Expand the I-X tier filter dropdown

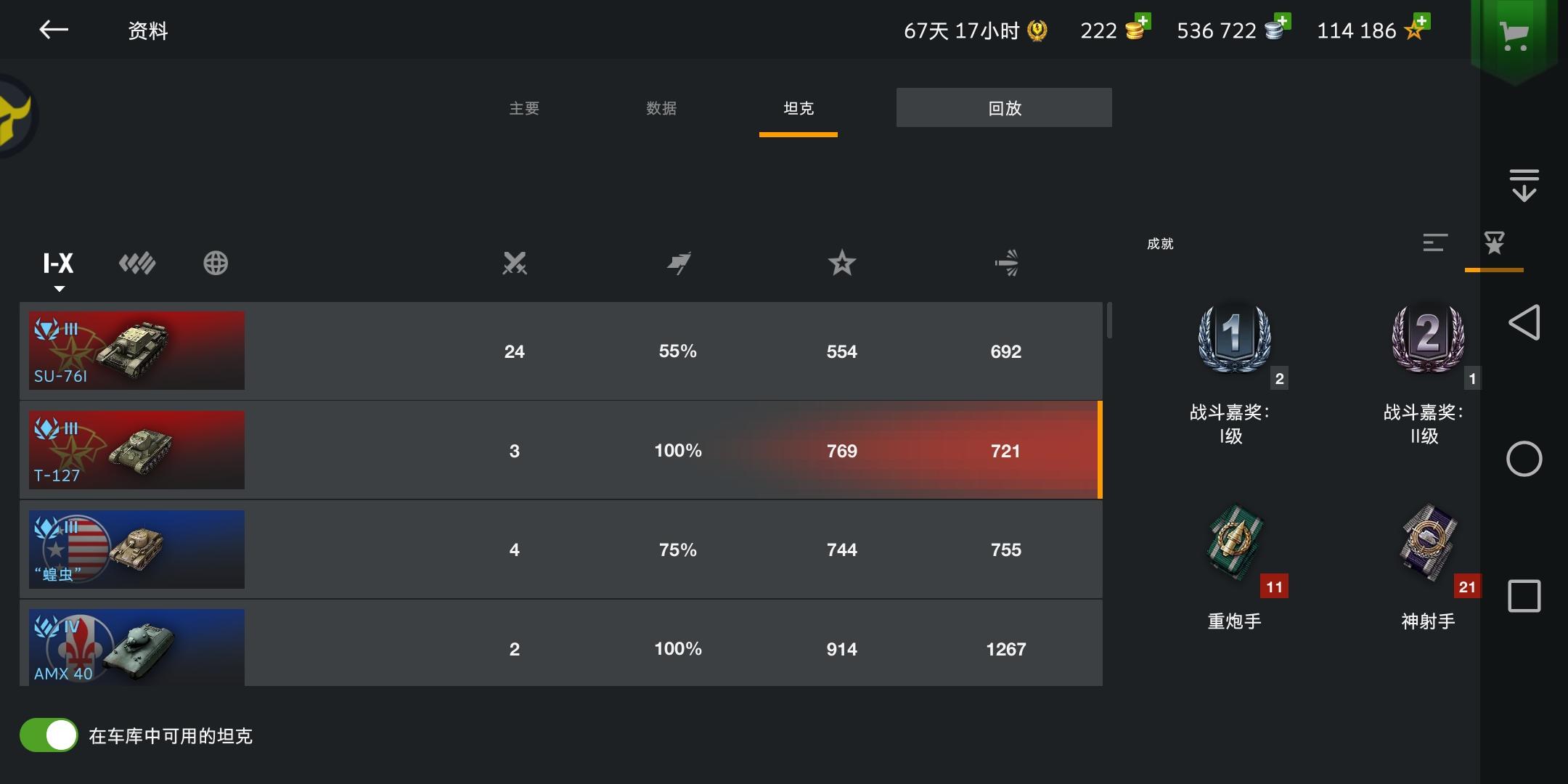pos(58,269)
